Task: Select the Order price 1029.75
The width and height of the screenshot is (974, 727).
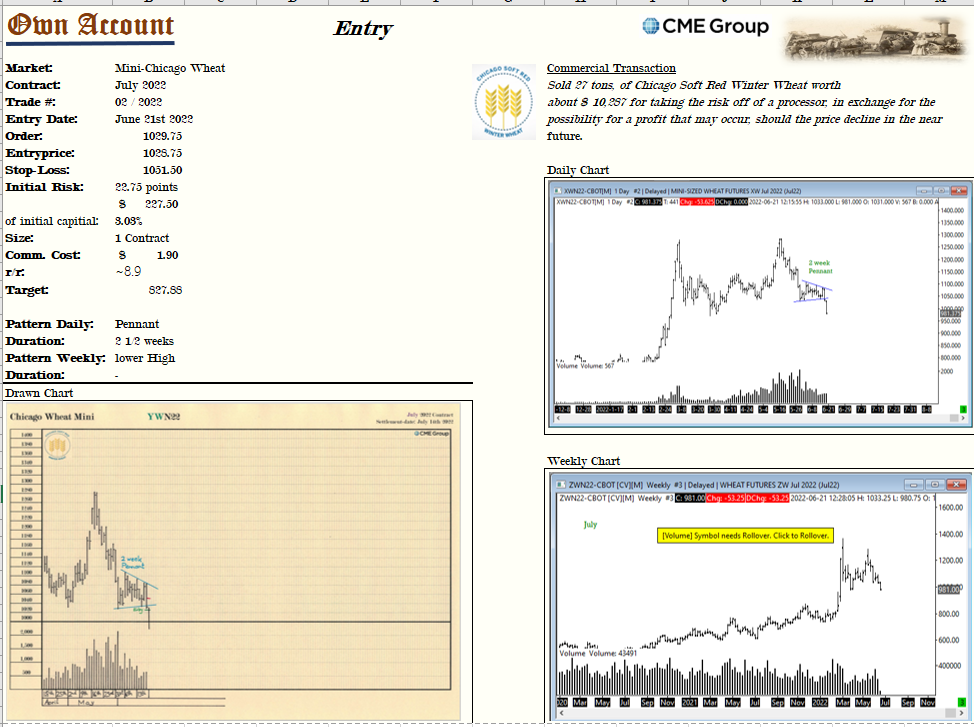Action: pyautogui.click(x=162, y=136)
